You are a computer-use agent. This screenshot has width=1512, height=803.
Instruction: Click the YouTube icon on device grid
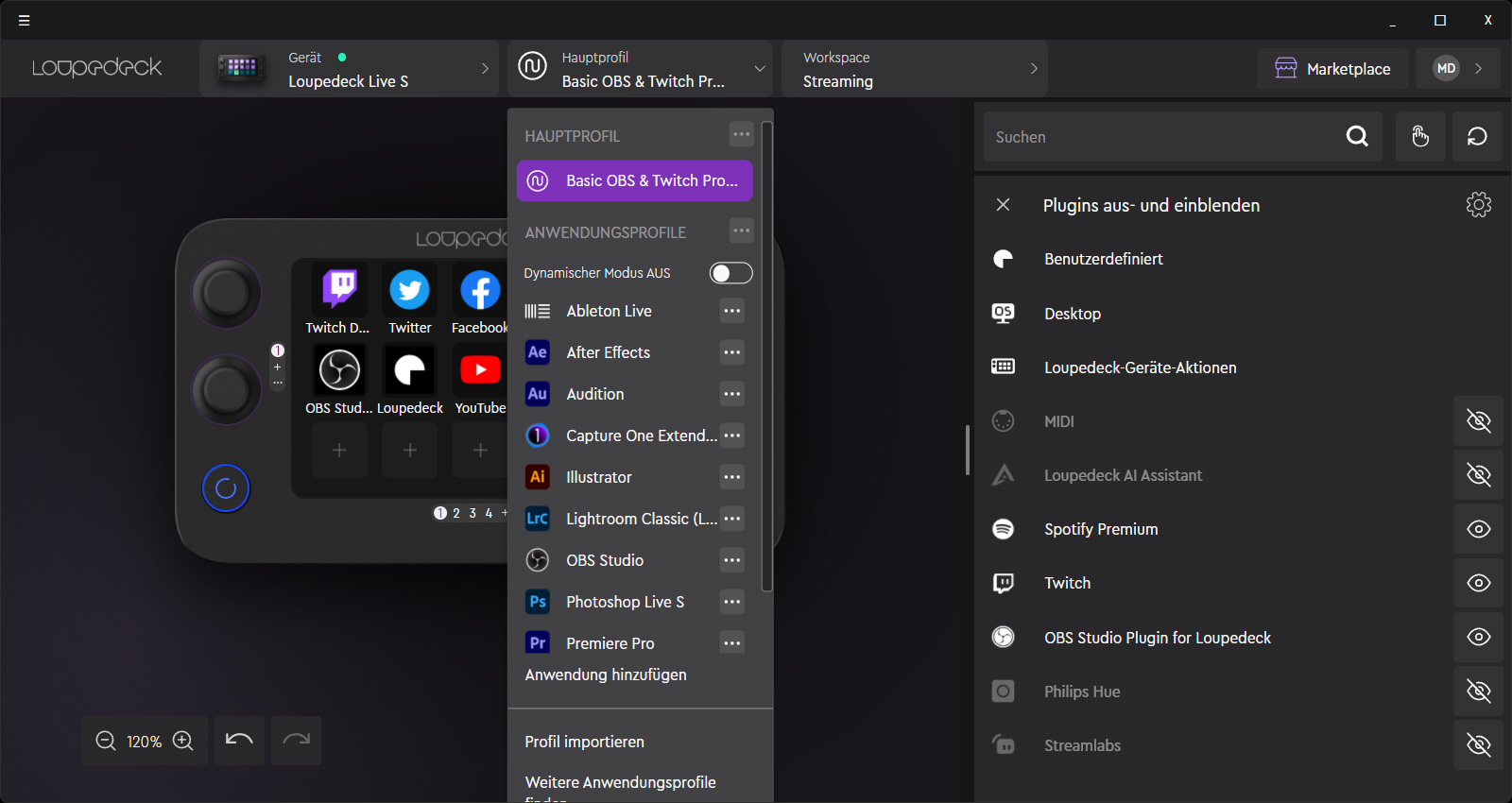tap(480, 370)
